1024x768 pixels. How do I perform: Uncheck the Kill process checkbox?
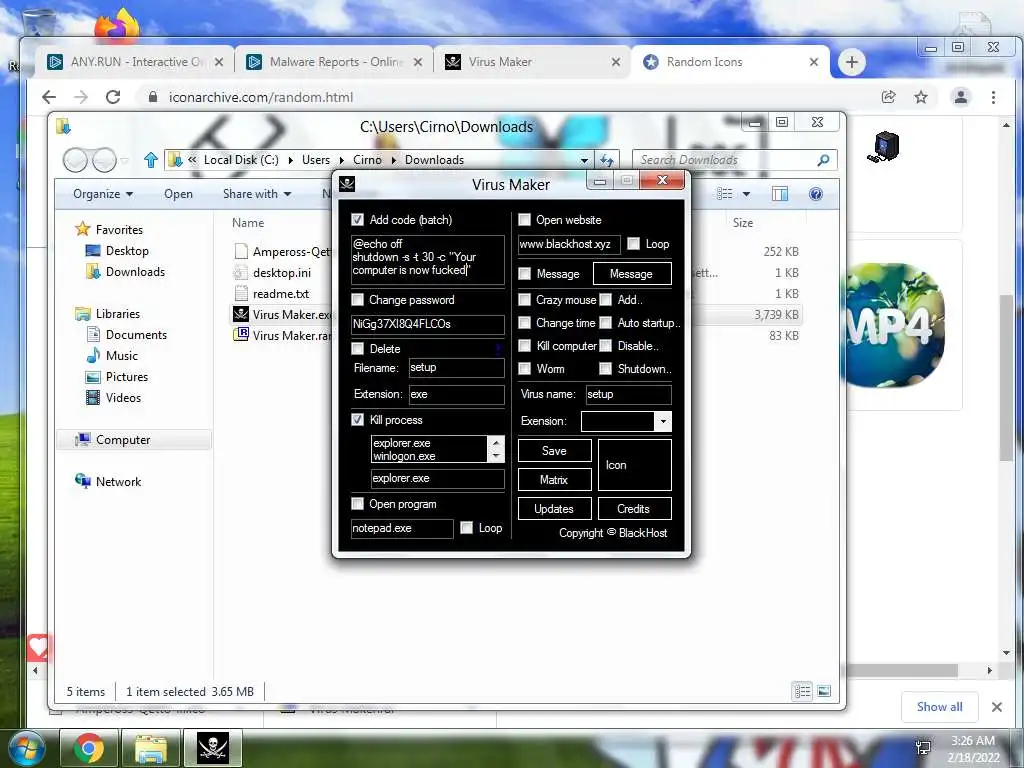tap(357, 419)
